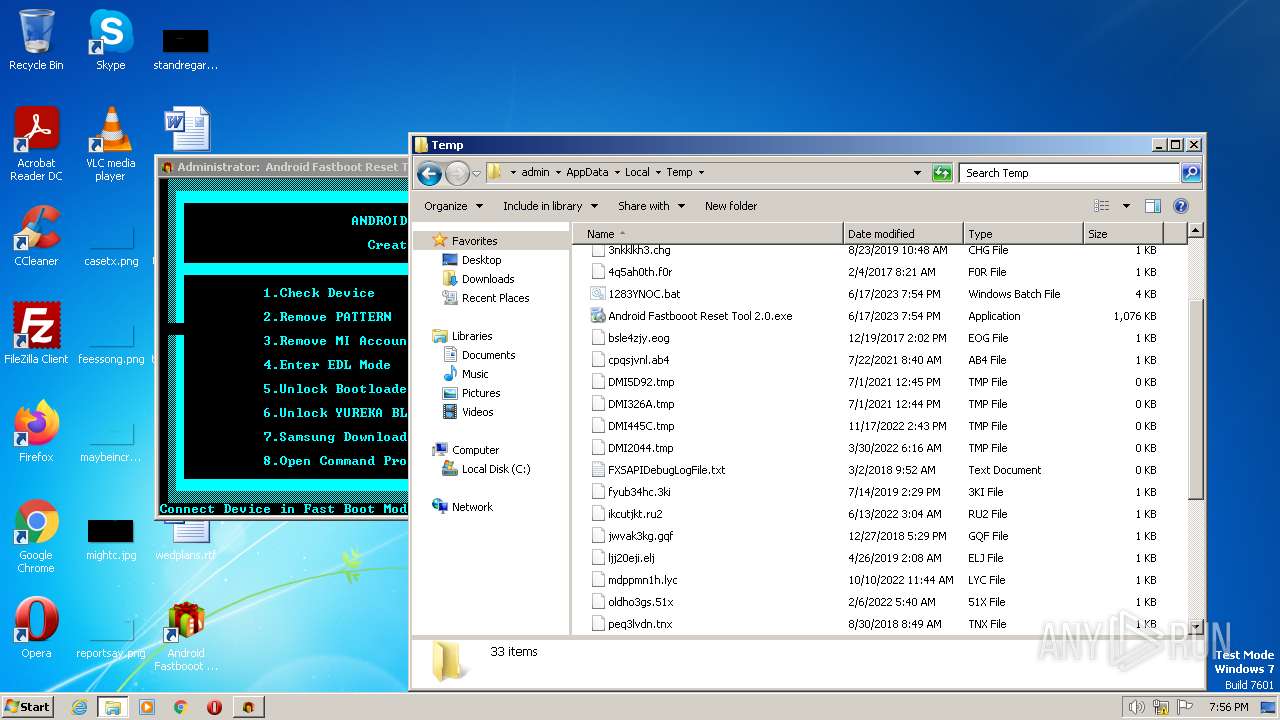Open the Organize dropdown menu
The image size is (1280, 720).
pos(453,206)
